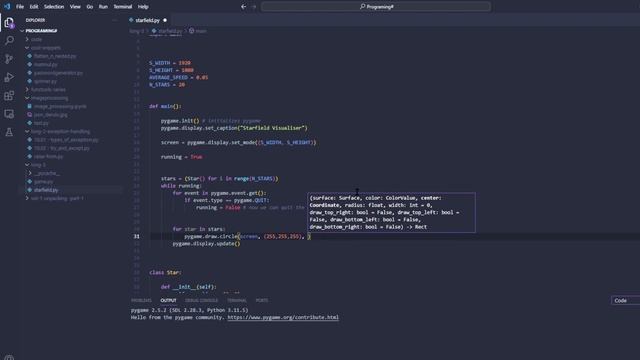Open Remote Explorer in activity bar

tap(9, 114)
